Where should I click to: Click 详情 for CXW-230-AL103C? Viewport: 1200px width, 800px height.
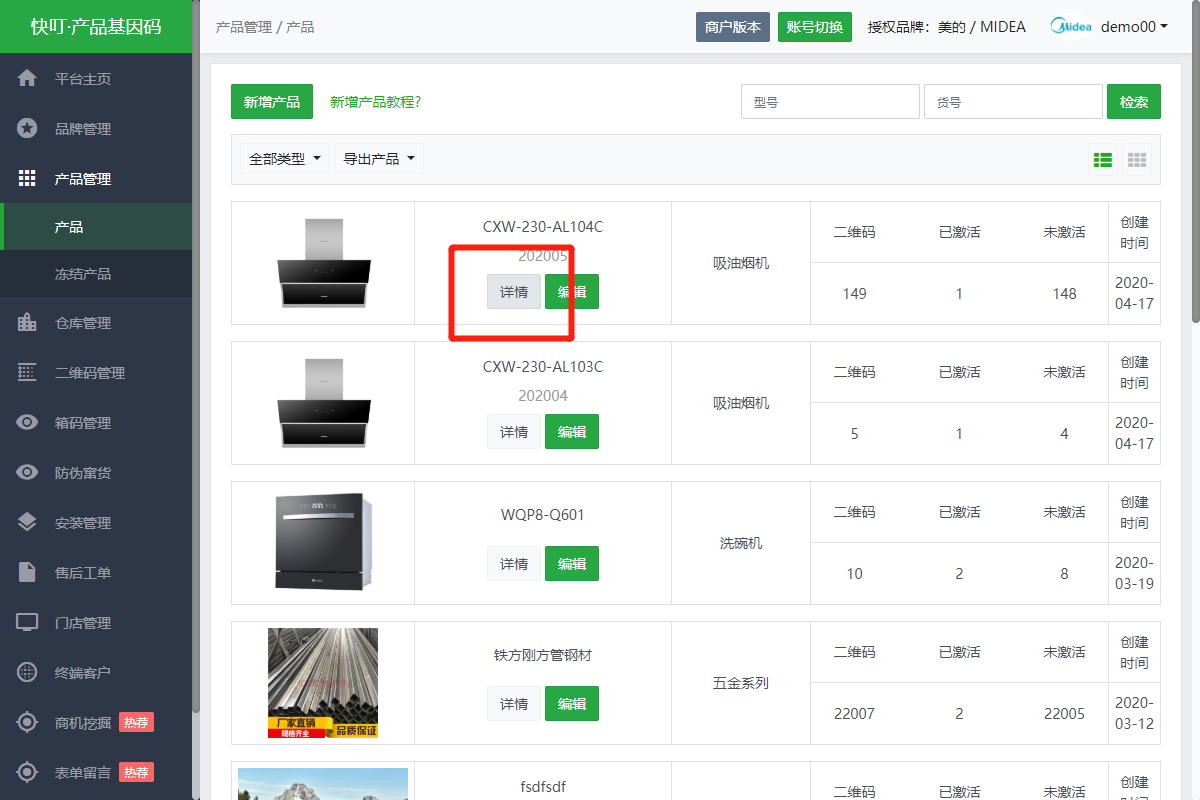(514, 432)
